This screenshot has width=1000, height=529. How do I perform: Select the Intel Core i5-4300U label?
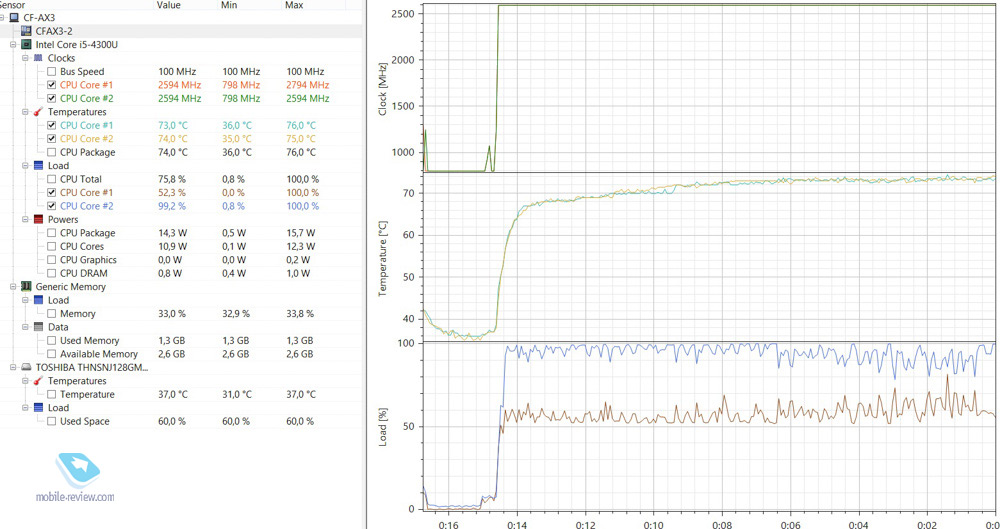coord(77,45)
